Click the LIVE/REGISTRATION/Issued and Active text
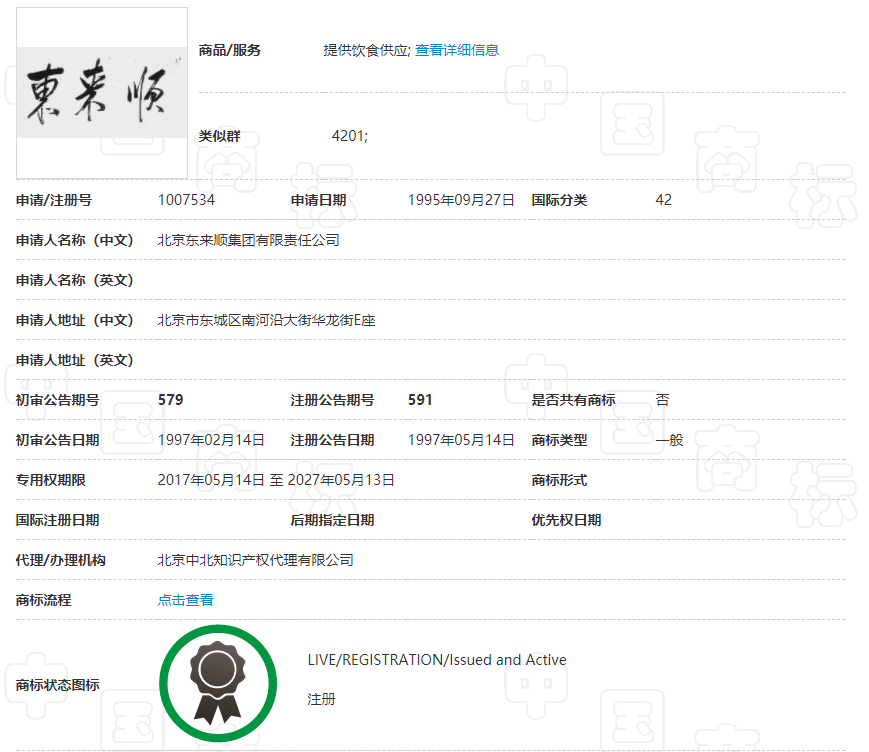The height and width of the screenshot is (752, 869). coord(437,660)
